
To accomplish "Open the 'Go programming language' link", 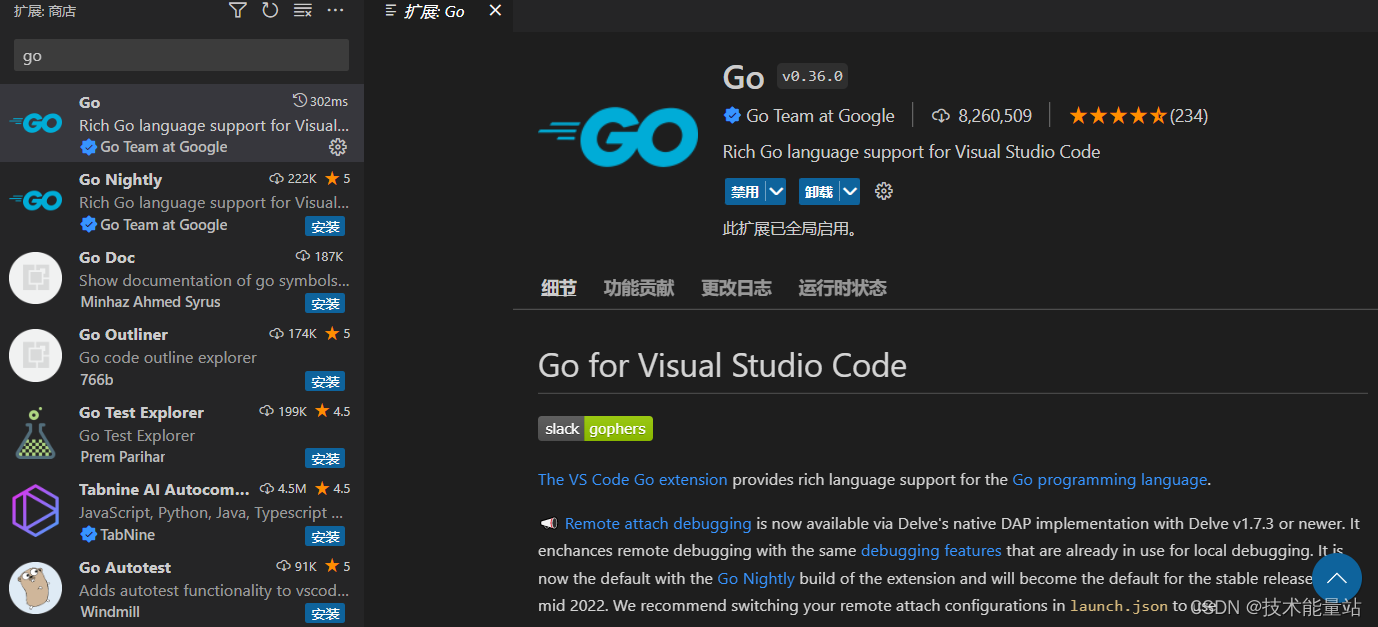I will (1110, 480).
